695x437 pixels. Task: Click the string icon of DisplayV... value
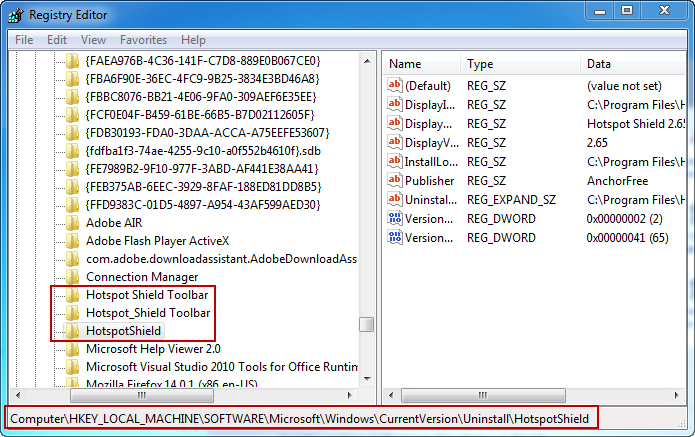394,142
